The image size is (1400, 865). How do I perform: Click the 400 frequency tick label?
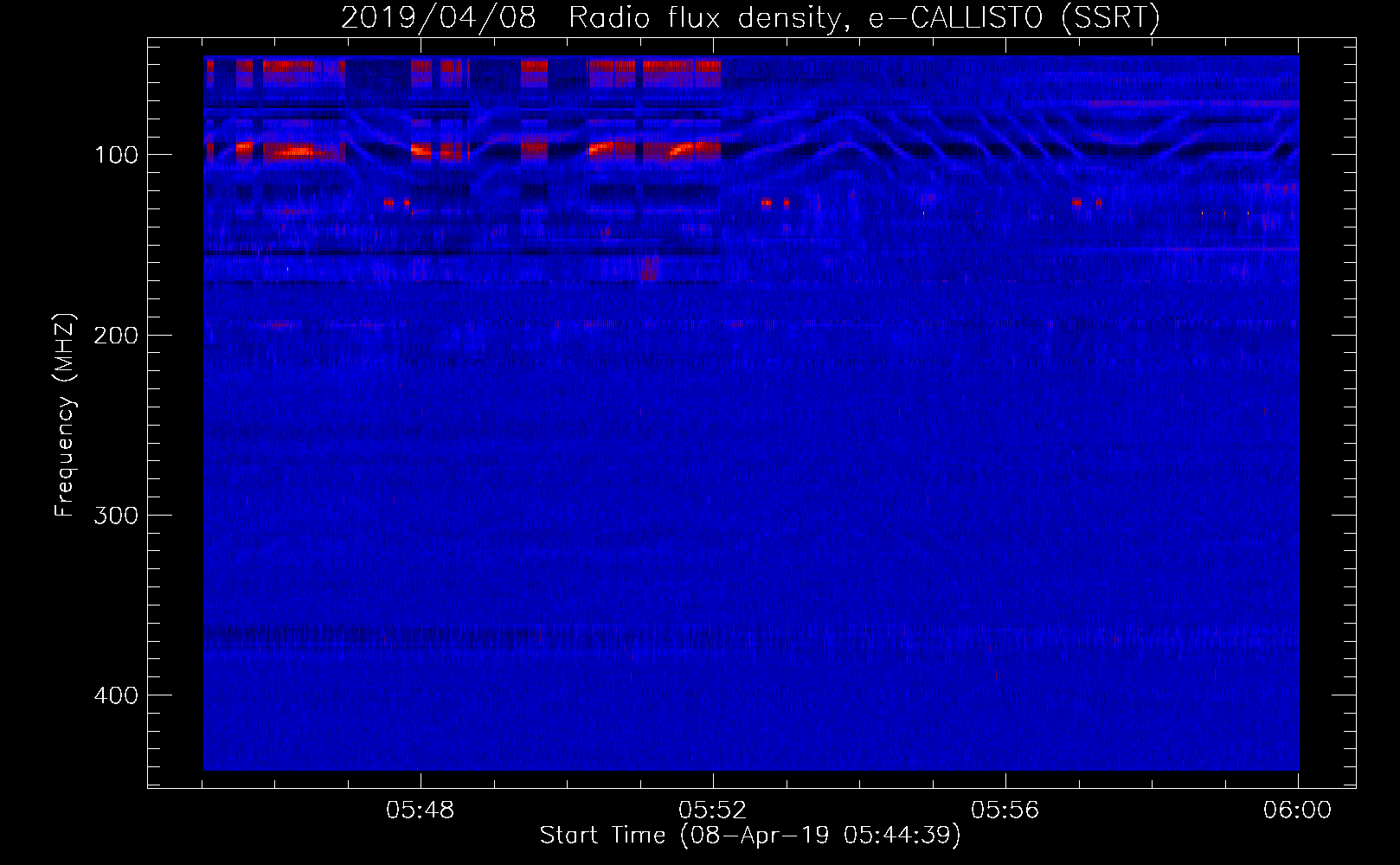tap(116, 695)
